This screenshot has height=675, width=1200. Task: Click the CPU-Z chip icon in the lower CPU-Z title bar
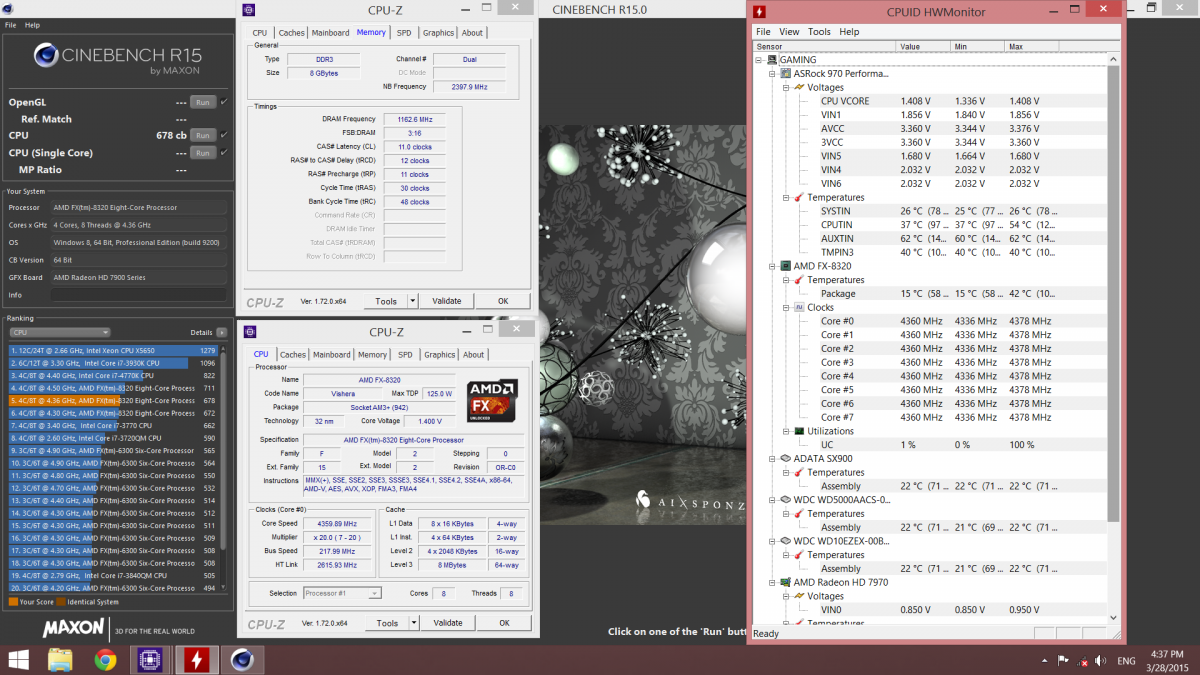tap(248, 332)
